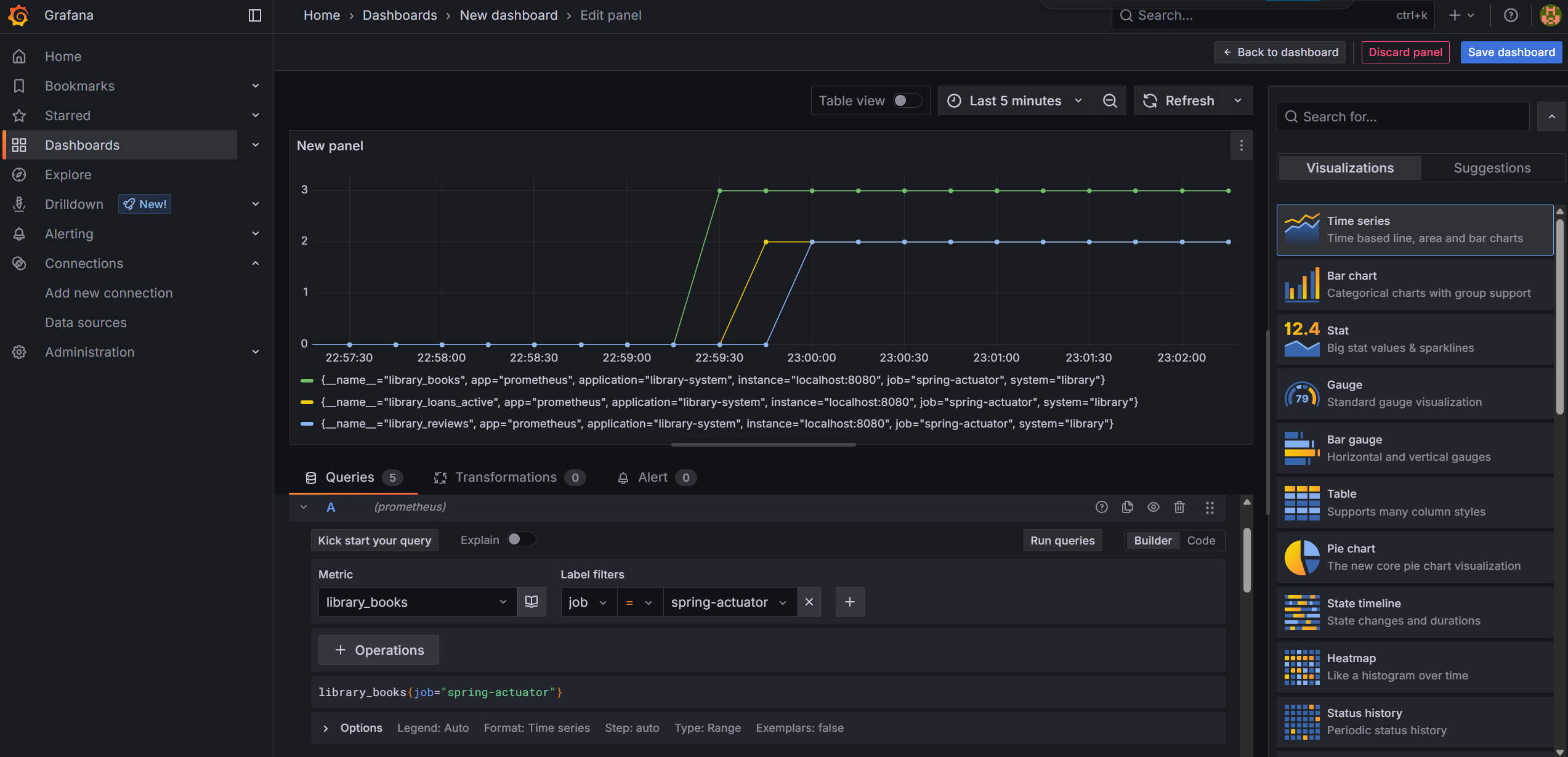Open the help question mark icon

1510,15
